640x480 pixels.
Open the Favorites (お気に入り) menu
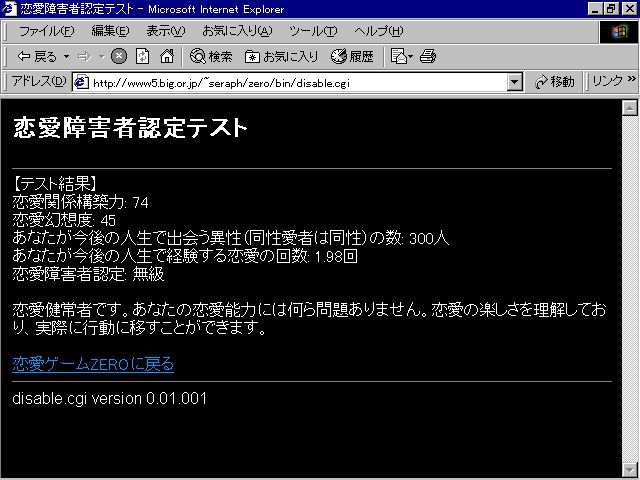click(237, 31)
